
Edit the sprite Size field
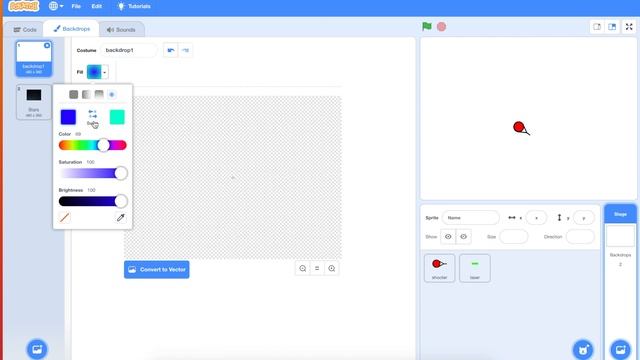pyautogui.click(x=513, y=237)
